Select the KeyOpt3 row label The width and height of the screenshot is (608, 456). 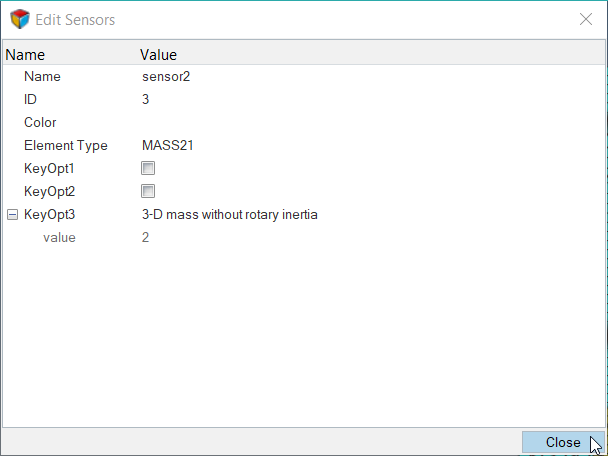[x=49, y=215]
